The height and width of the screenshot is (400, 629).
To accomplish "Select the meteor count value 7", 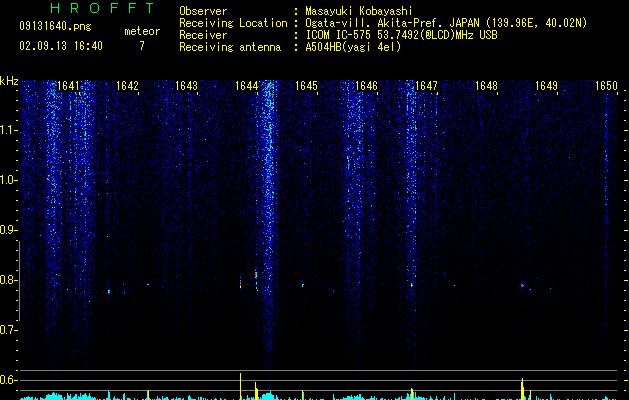I will [x=142, y=46].
